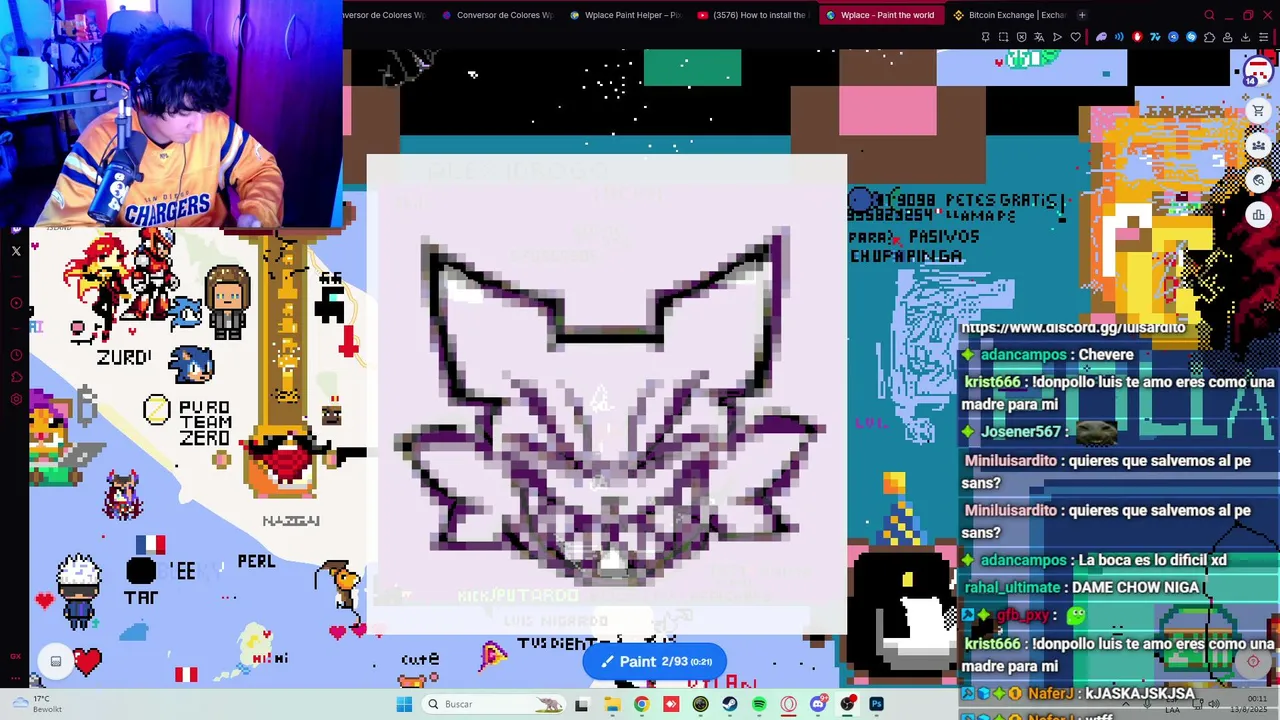
Task: Click the discord.gg/luisardito link in chat
Action: (x=1073, y=327)
